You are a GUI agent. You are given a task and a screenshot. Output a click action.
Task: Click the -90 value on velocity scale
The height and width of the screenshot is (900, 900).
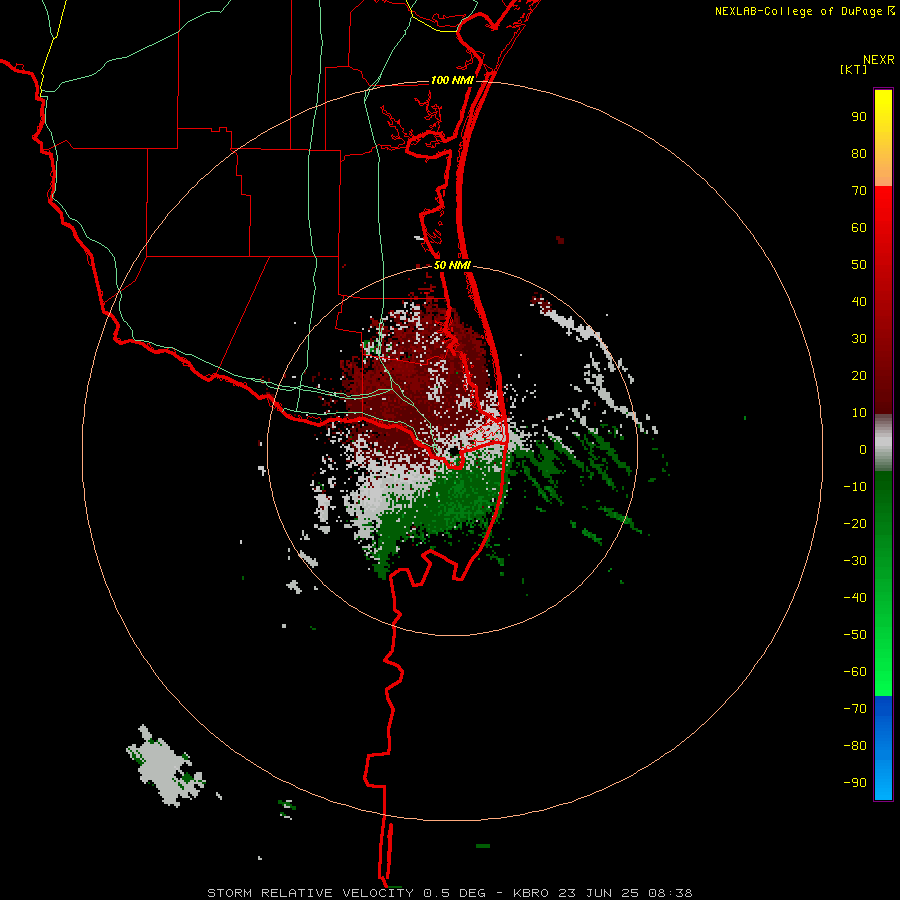coord(855,783)
